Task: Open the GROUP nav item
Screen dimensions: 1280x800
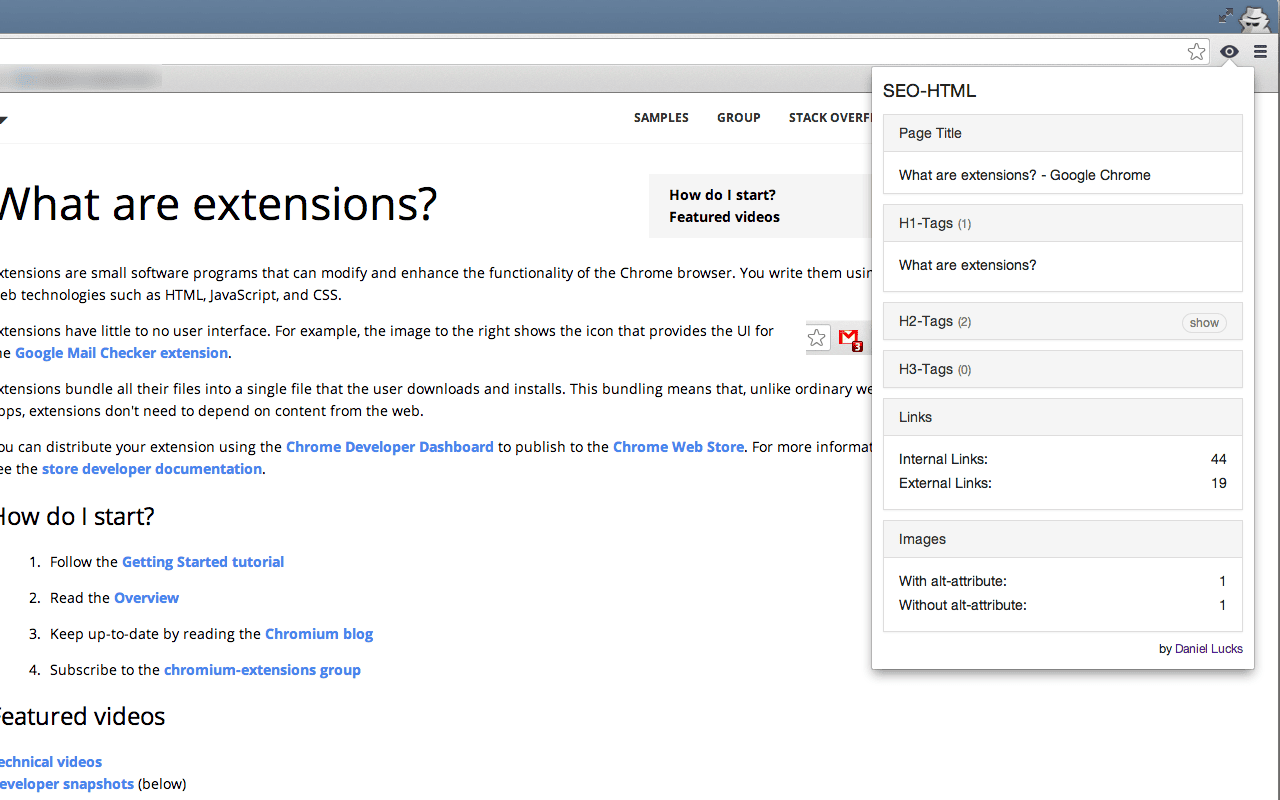Action: (x=738, y=118)
